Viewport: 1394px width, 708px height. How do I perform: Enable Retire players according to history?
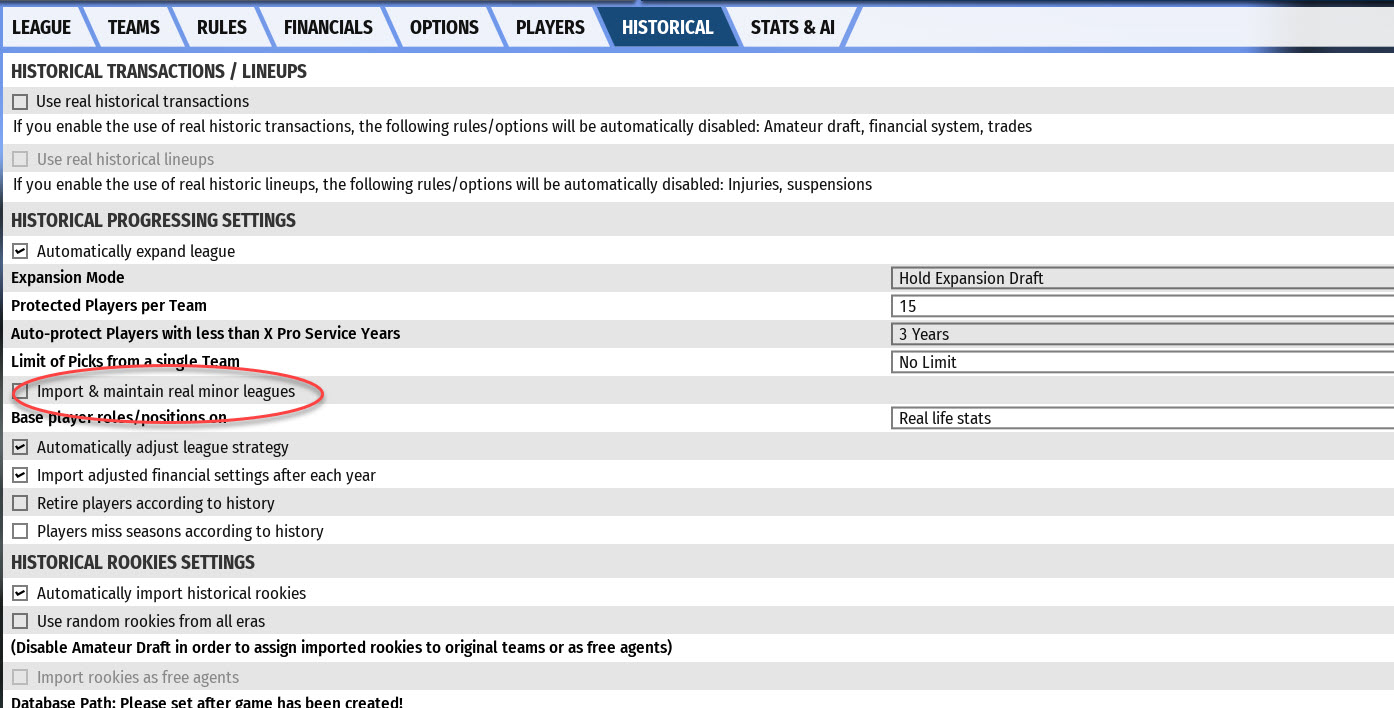(20, 504)
